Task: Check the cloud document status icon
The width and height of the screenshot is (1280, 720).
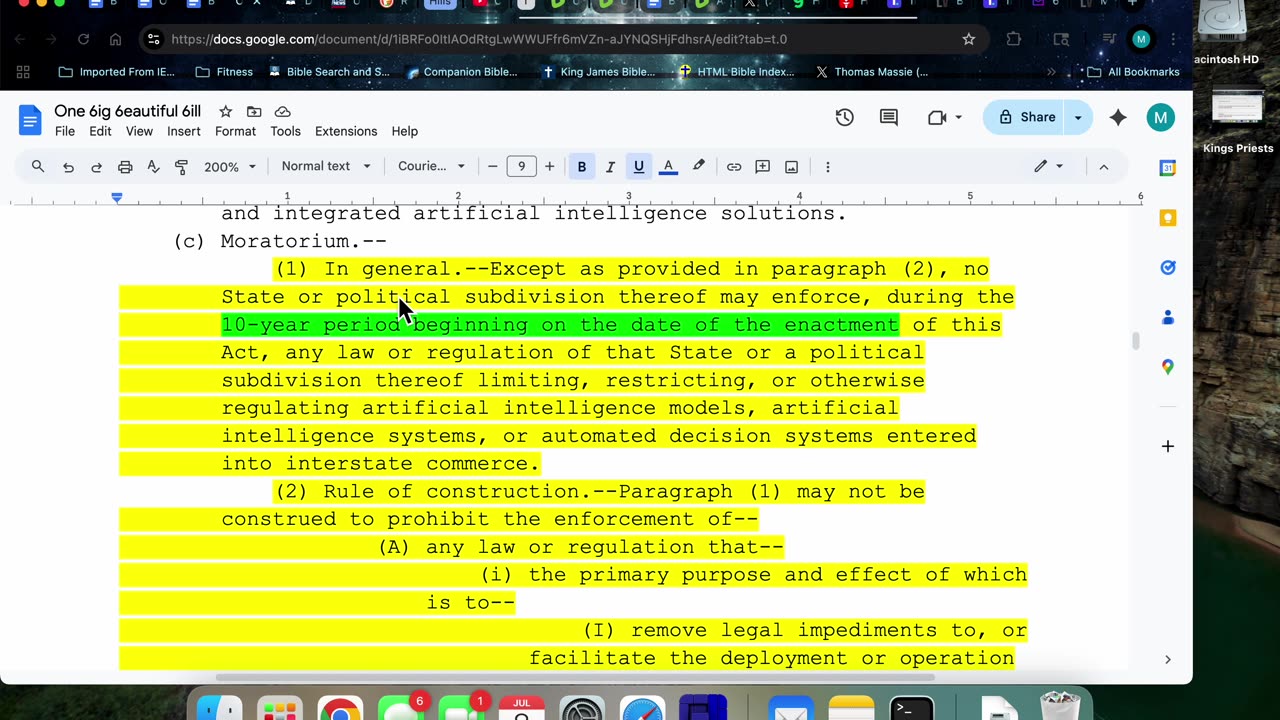Action: point(283,111)
